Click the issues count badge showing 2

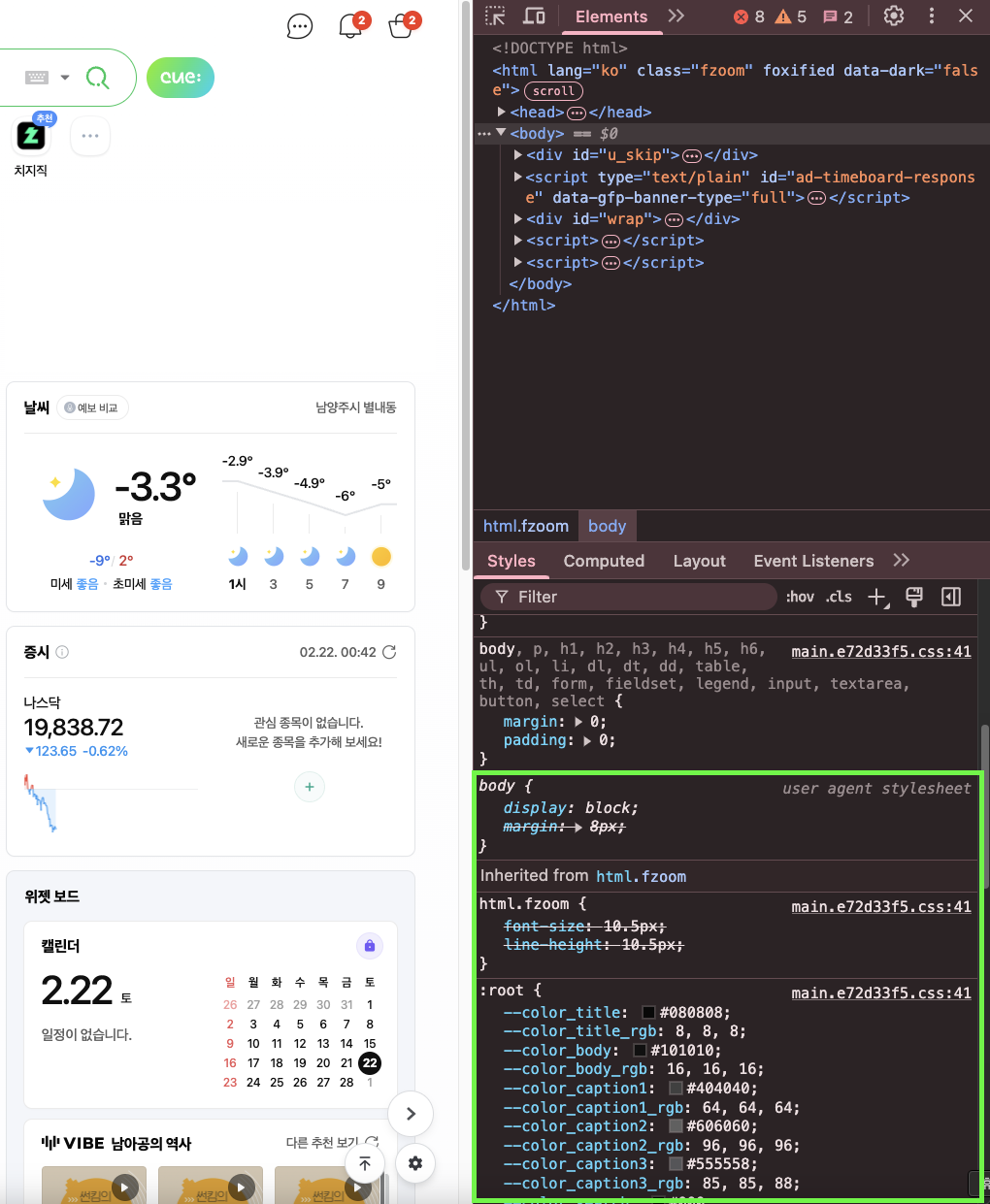click(838, 16)
